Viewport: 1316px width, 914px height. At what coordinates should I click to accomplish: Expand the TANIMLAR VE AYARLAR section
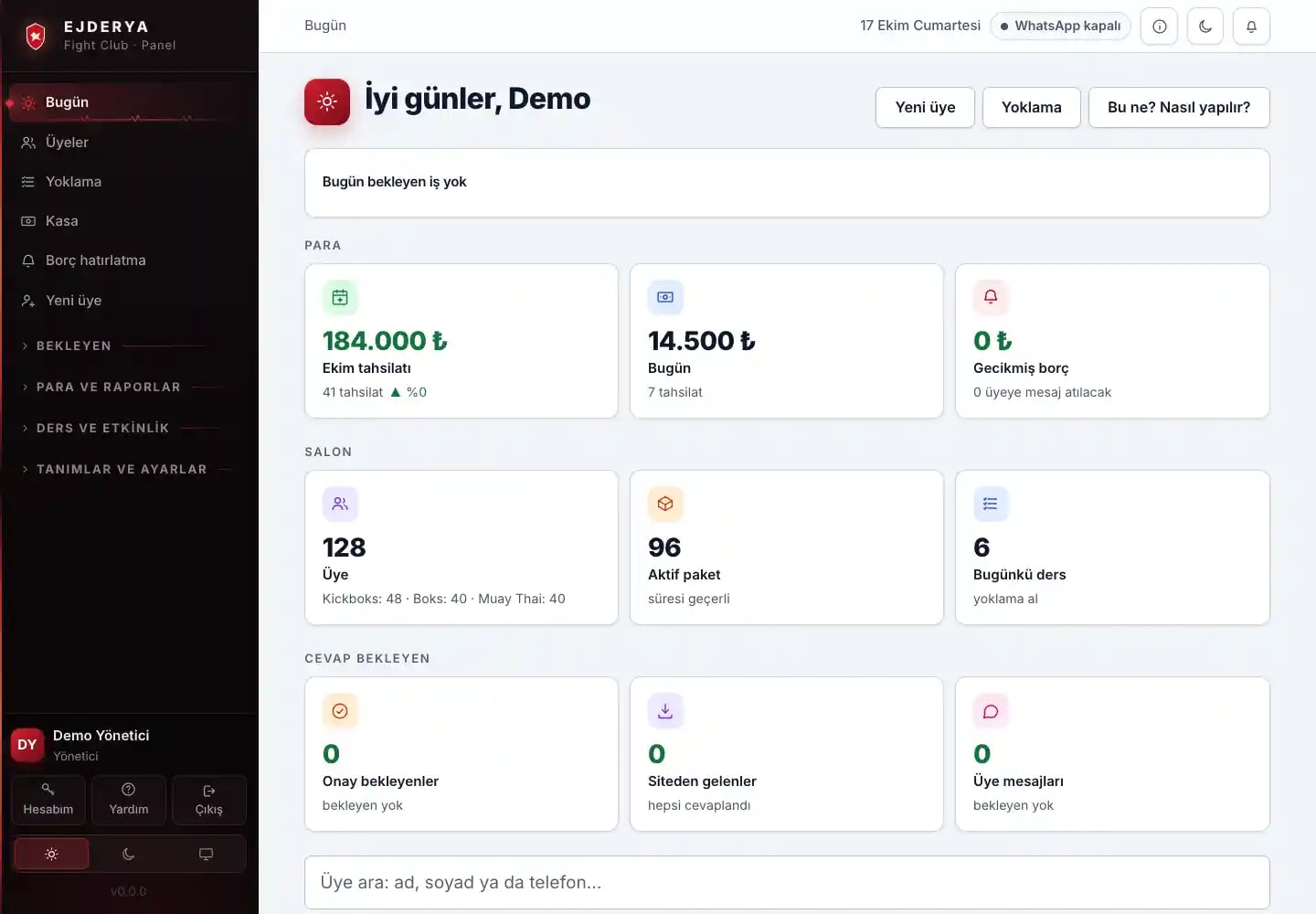click(122, 469)
